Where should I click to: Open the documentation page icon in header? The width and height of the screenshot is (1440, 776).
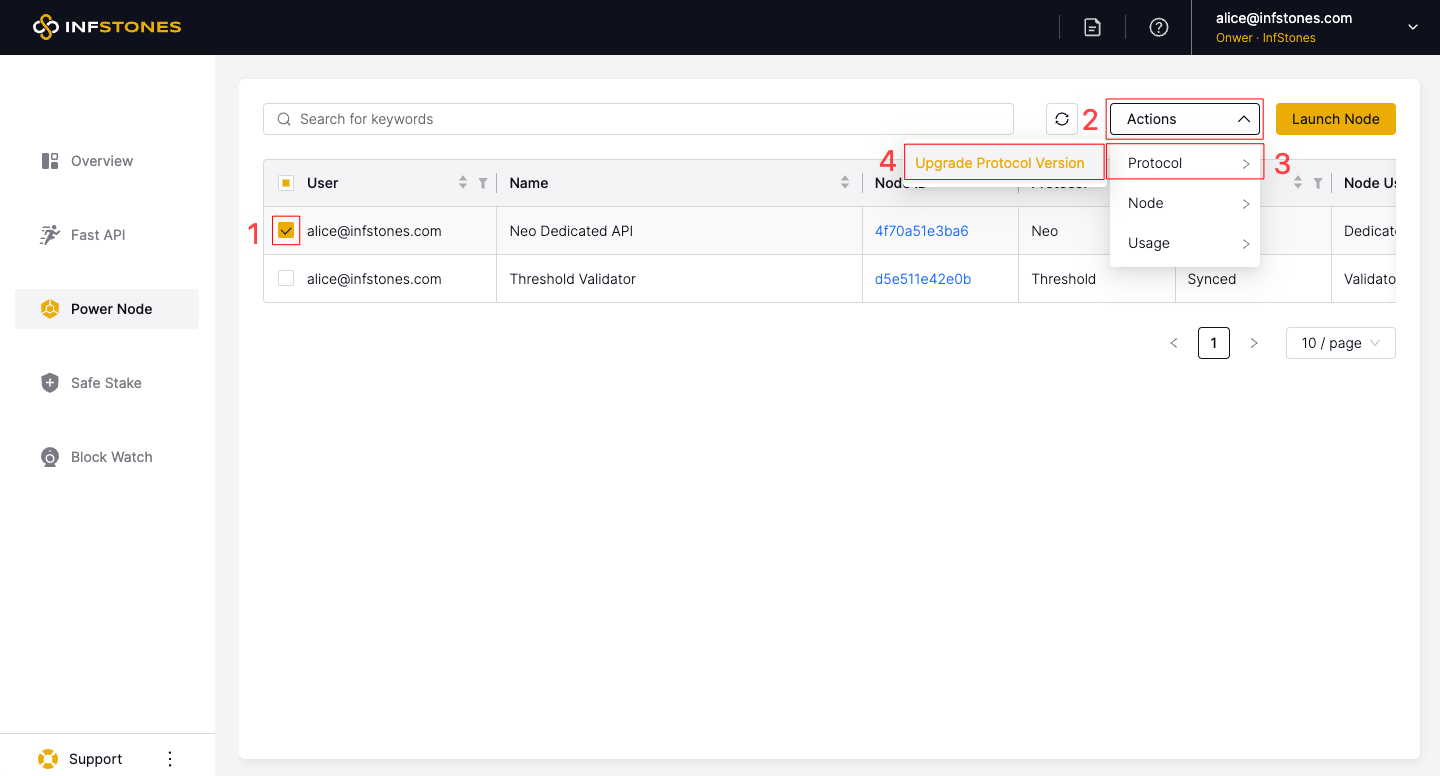1092,28
